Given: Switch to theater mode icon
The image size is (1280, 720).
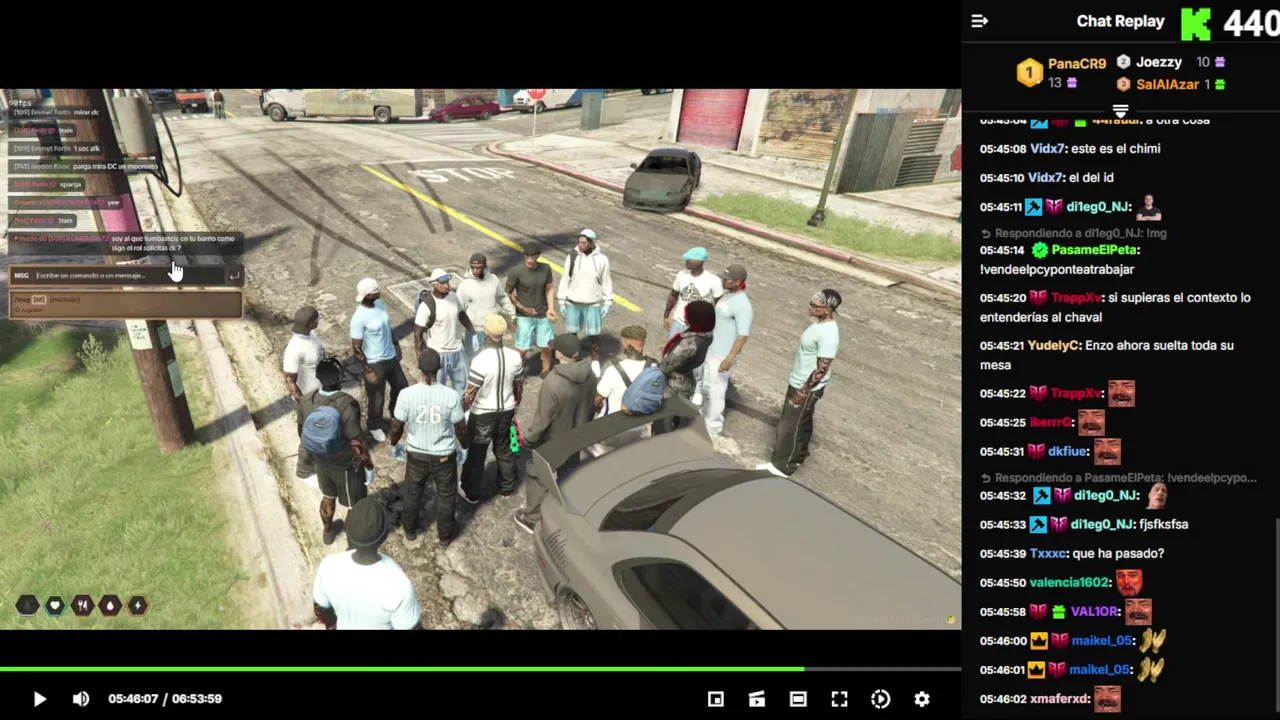Looking at the screenshot, I should (x=798, y=699).
